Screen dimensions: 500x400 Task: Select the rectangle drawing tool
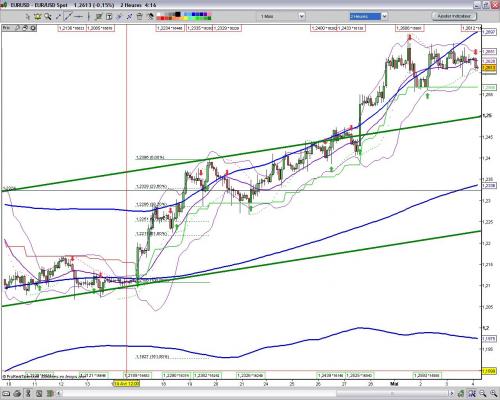tap(99, 17)
